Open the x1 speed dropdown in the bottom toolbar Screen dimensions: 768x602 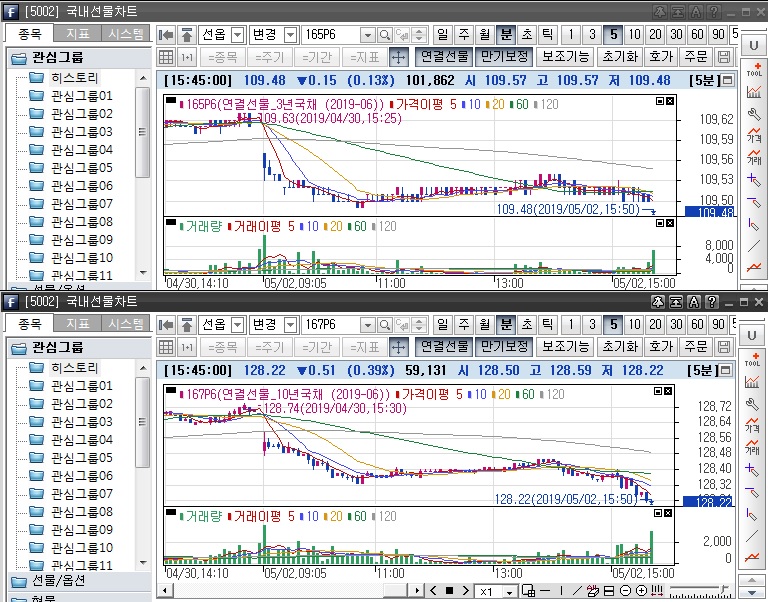coord(509,592)
